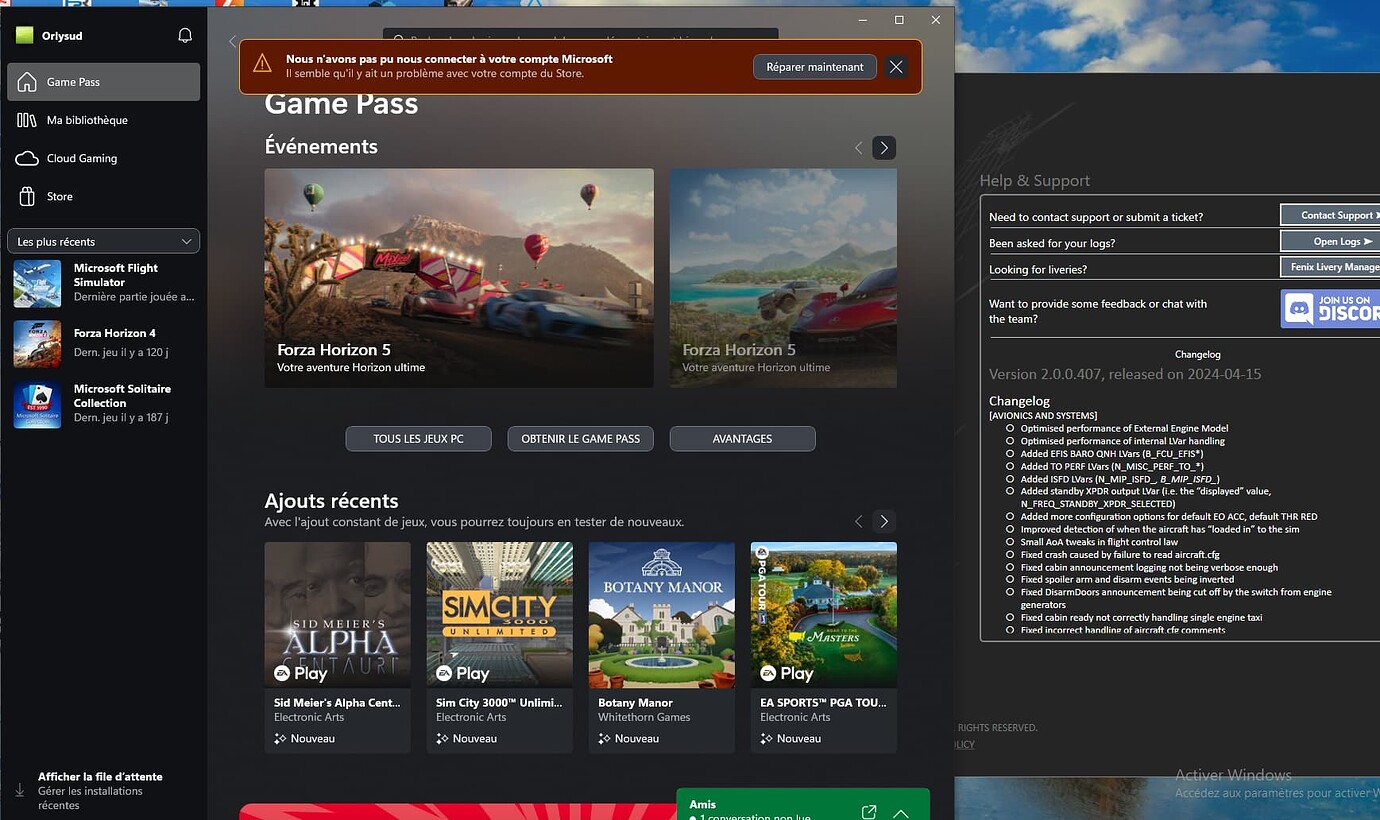Select OBTENIR LE GAME PASS
The width and height of the screenshot is (1380, 820).
581,439
